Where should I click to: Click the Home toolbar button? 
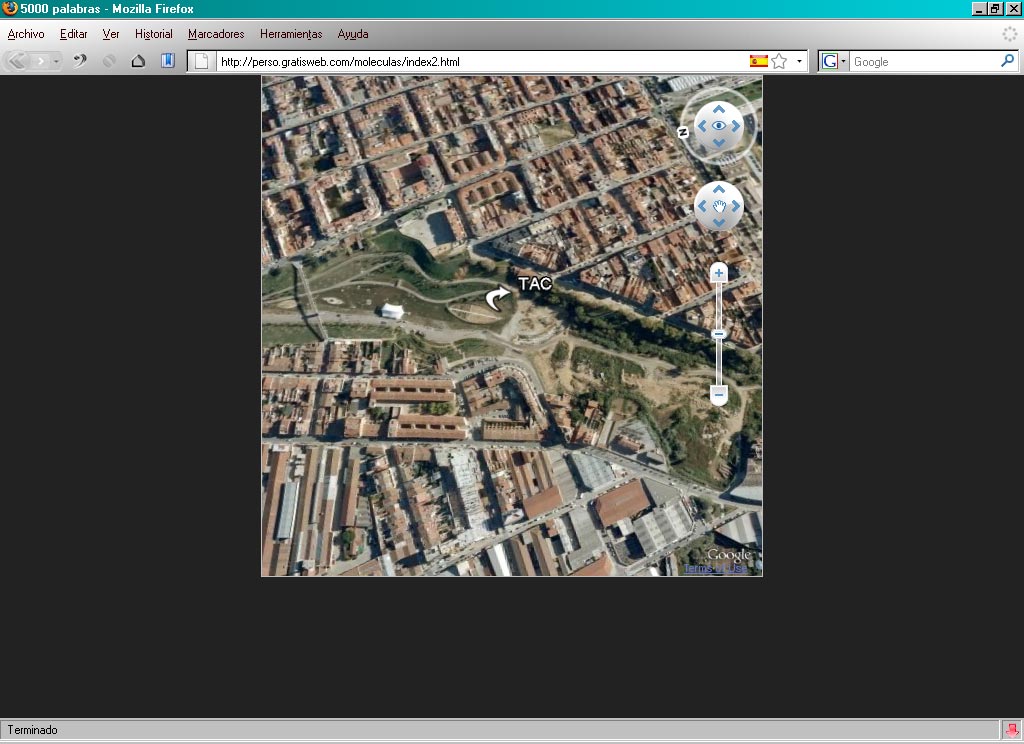(138, 61)
